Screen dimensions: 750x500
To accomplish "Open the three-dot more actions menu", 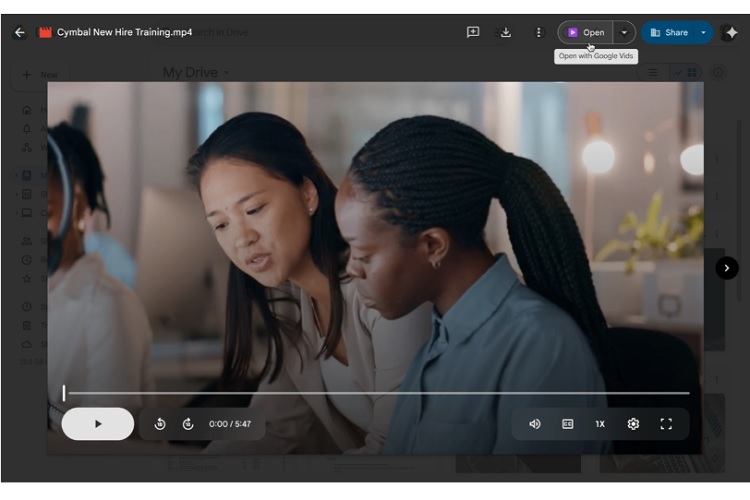I will [x=539, y=32].
